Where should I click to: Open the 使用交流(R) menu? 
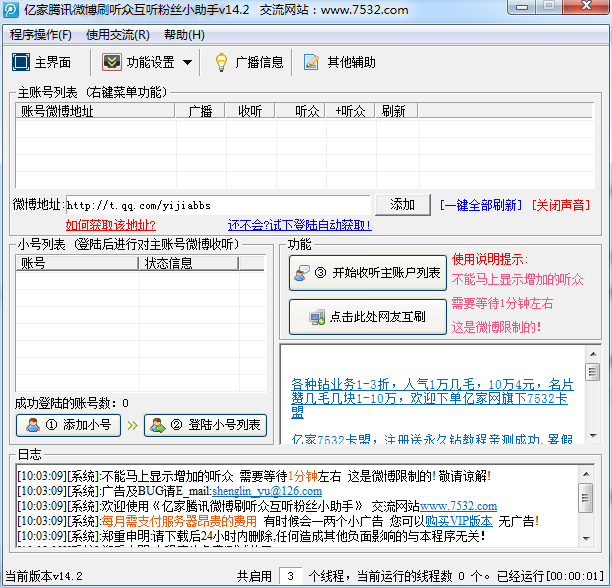117,35
